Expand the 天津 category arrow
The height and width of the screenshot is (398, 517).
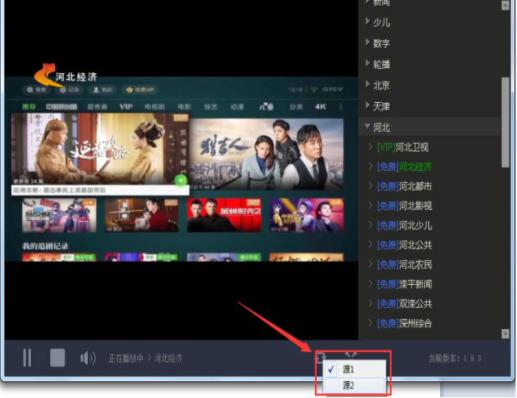[367, 105]
